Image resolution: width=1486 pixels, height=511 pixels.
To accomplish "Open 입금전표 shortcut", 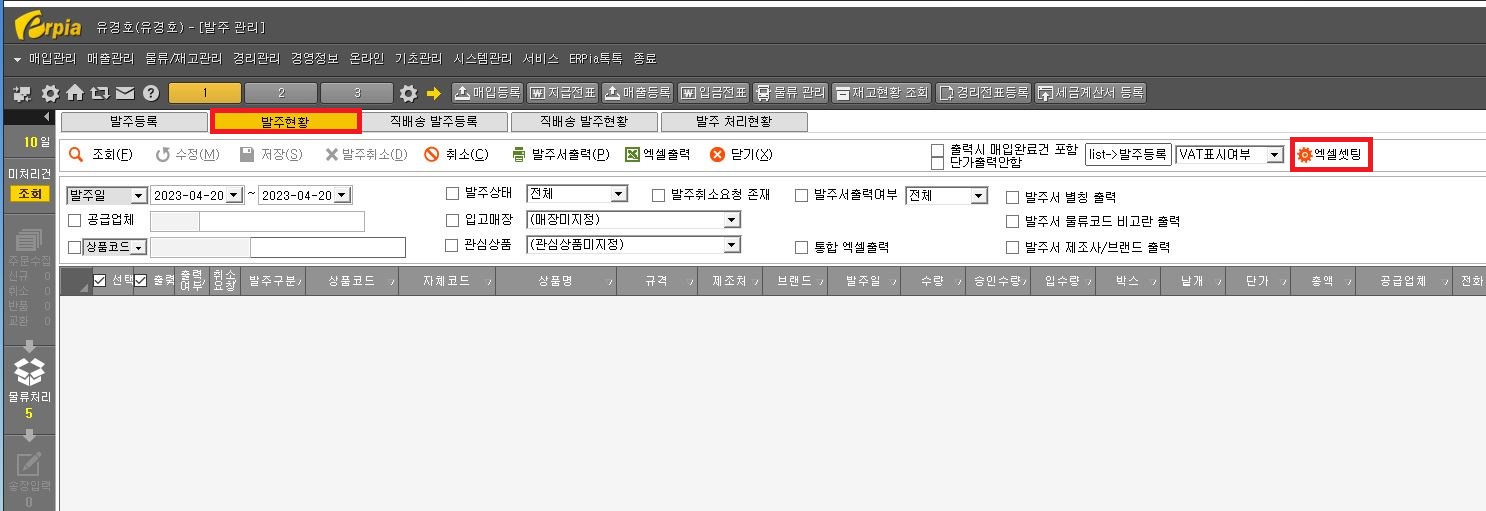I will (x=713, y=93).
